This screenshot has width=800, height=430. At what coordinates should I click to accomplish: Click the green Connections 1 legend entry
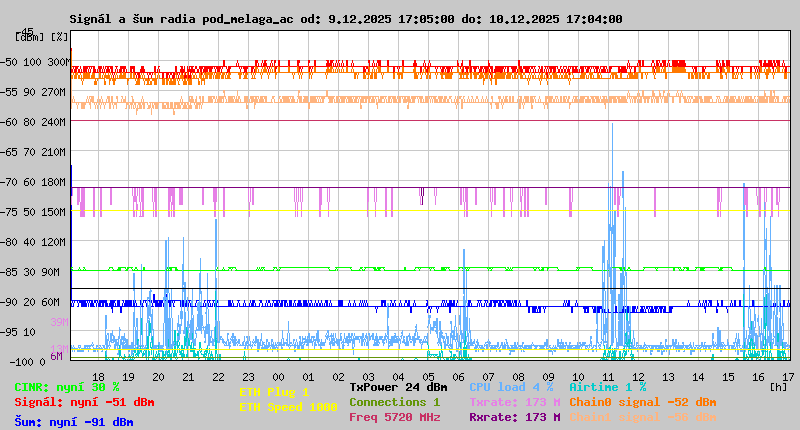pos(394,402)
